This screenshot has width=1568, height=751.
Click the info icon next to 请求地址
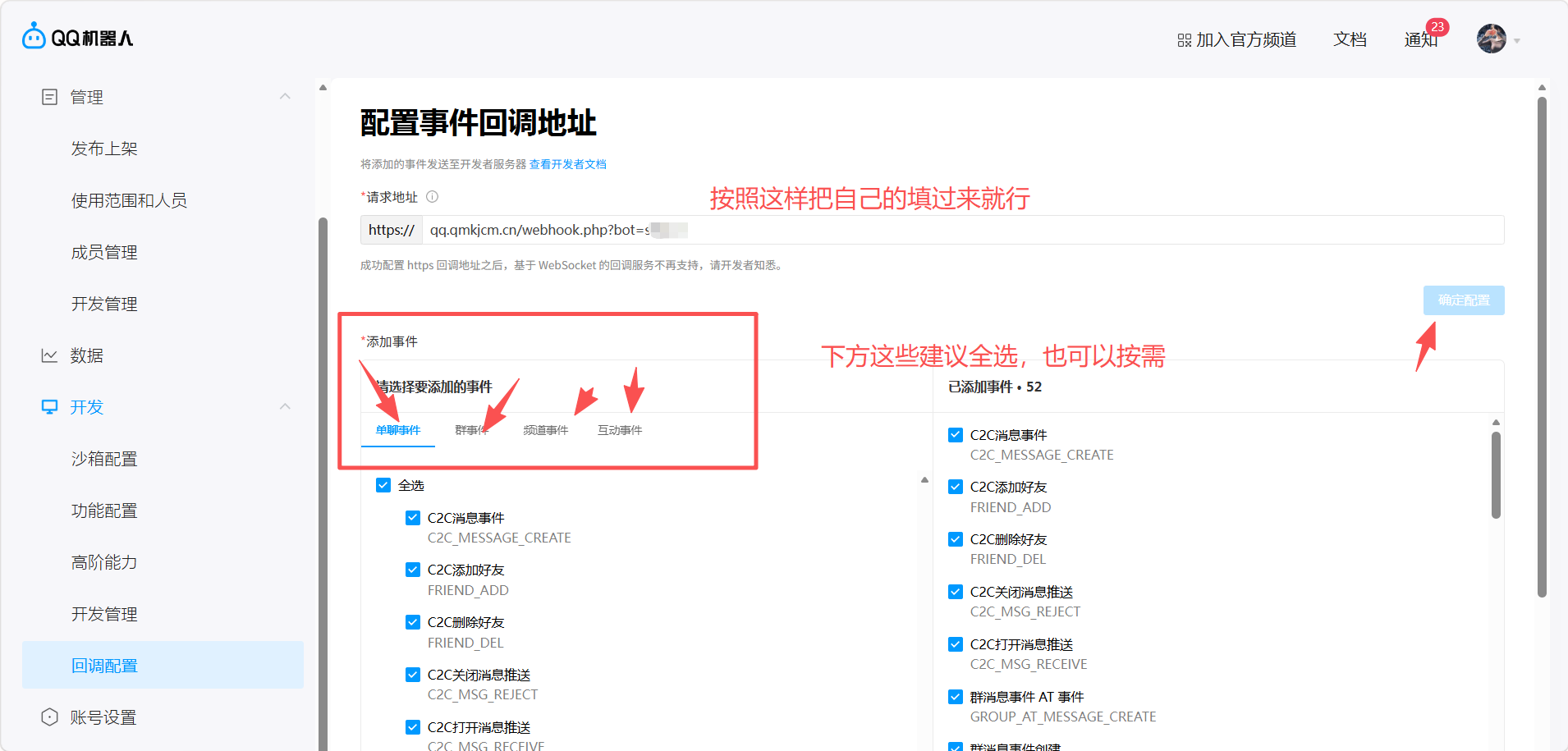point(432,197)
